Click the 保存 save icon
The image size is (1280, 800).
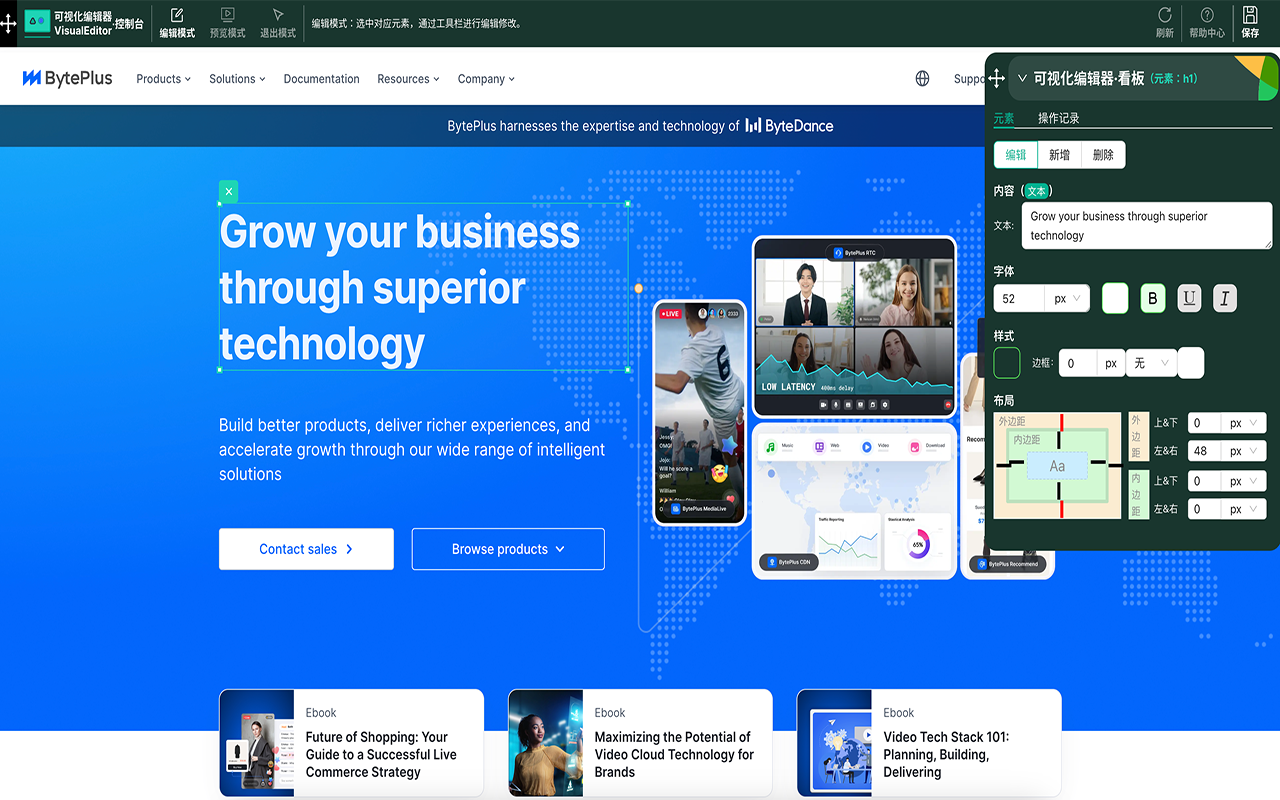(1250, 22)
